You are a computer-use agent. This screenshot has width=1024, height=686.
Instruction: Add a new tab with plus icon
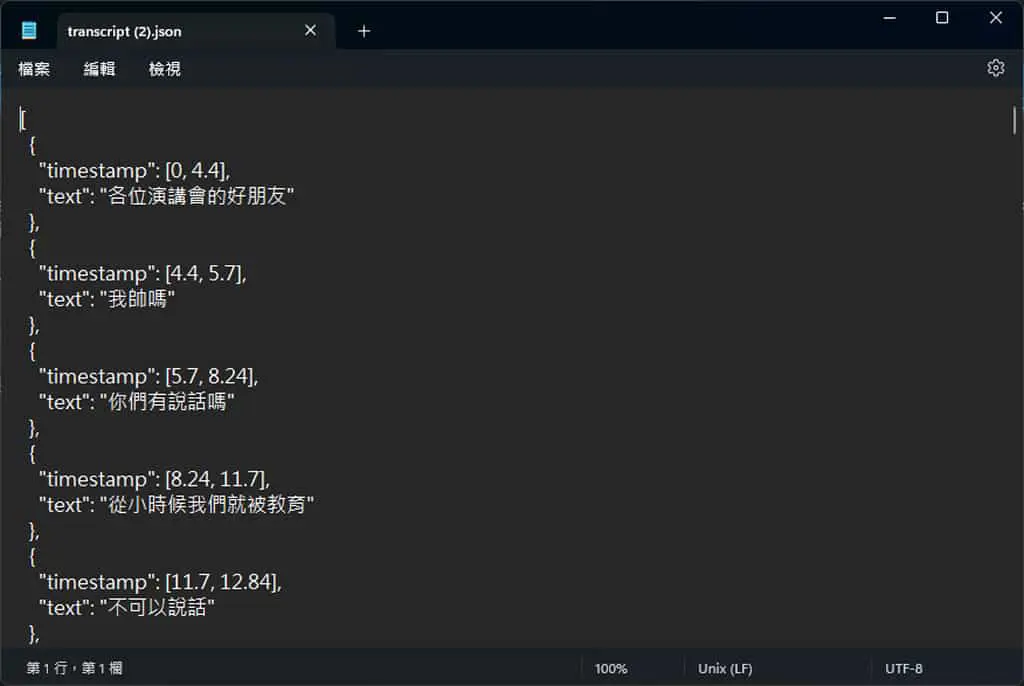364,31
